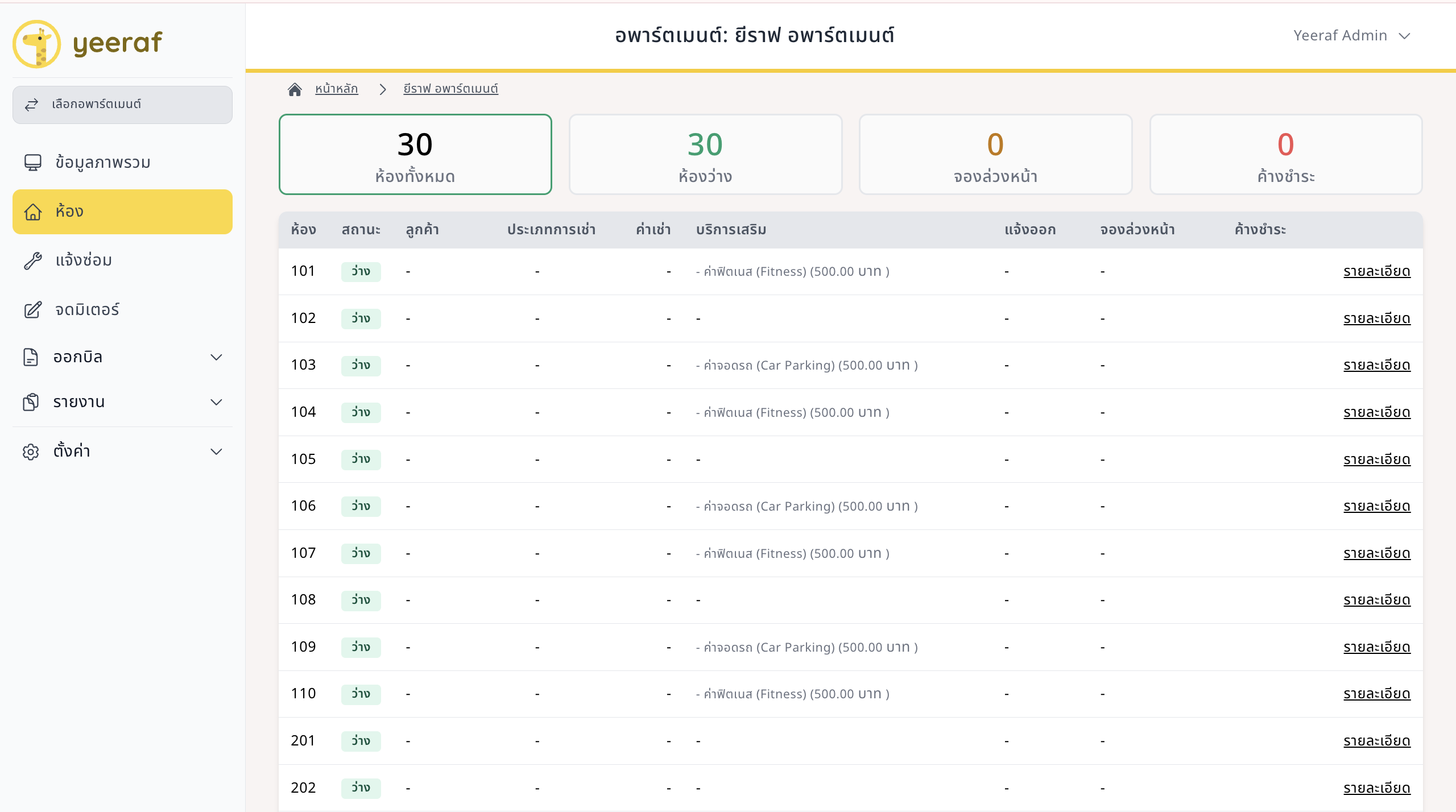
Task: Open รายละเอียด for room 103
Action: coord(1377,365)
